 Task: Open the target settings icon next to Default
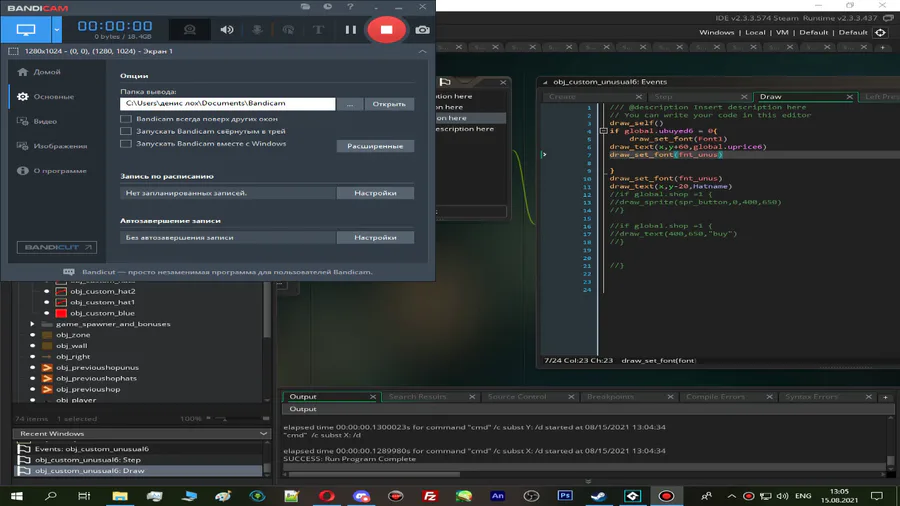click(x=880, y=33)
